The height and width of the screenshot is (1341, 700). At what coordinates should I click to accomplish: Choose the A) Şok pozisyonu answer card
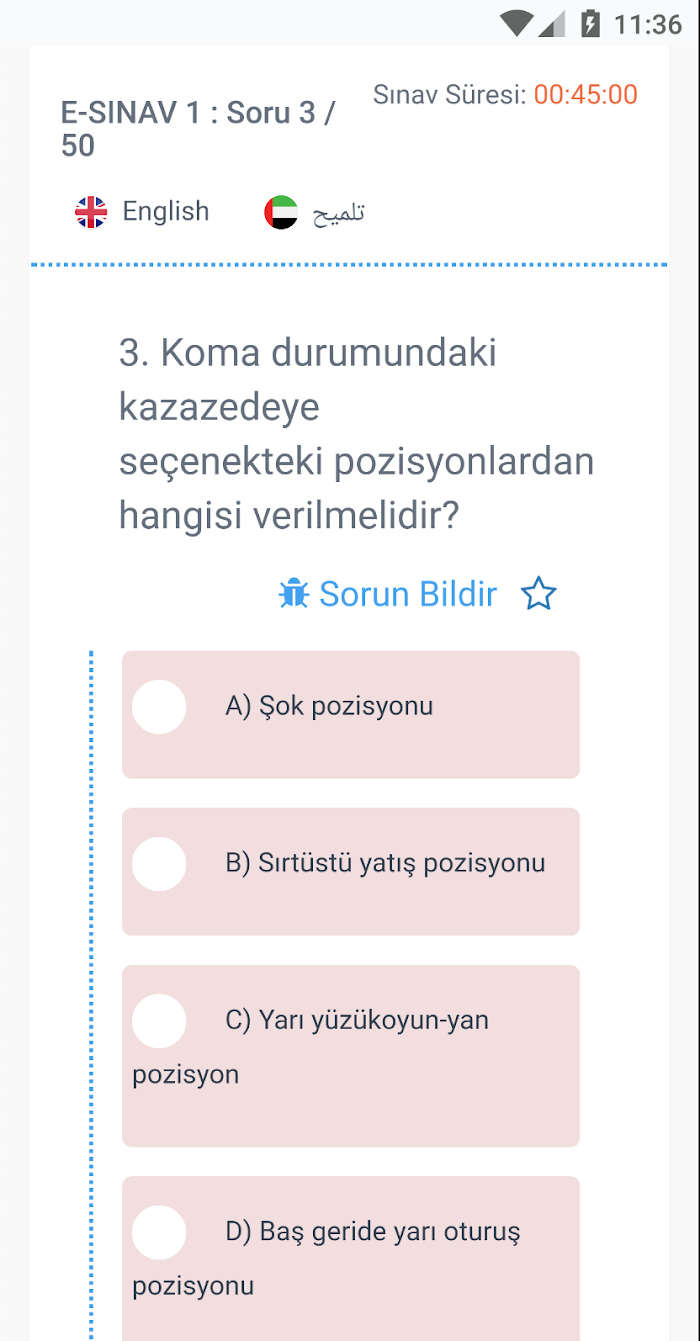click(351, 715)
